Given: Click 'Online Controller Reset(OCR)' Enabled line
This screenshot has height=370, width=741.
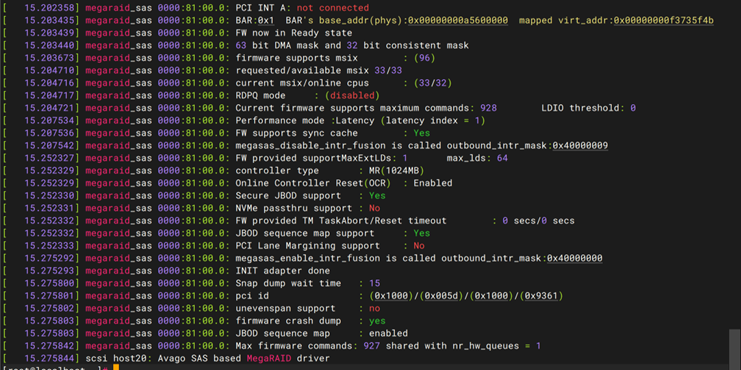Looking at the screenshot, I should tap(344, 183).
